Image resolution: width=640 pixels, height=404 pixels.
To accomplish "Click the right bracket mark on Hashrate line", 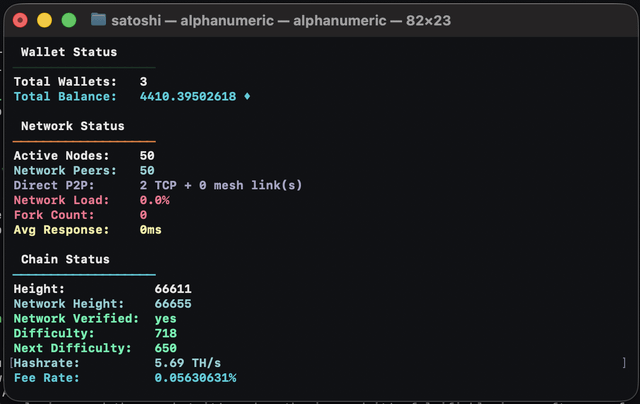I will tap(624, 362).
